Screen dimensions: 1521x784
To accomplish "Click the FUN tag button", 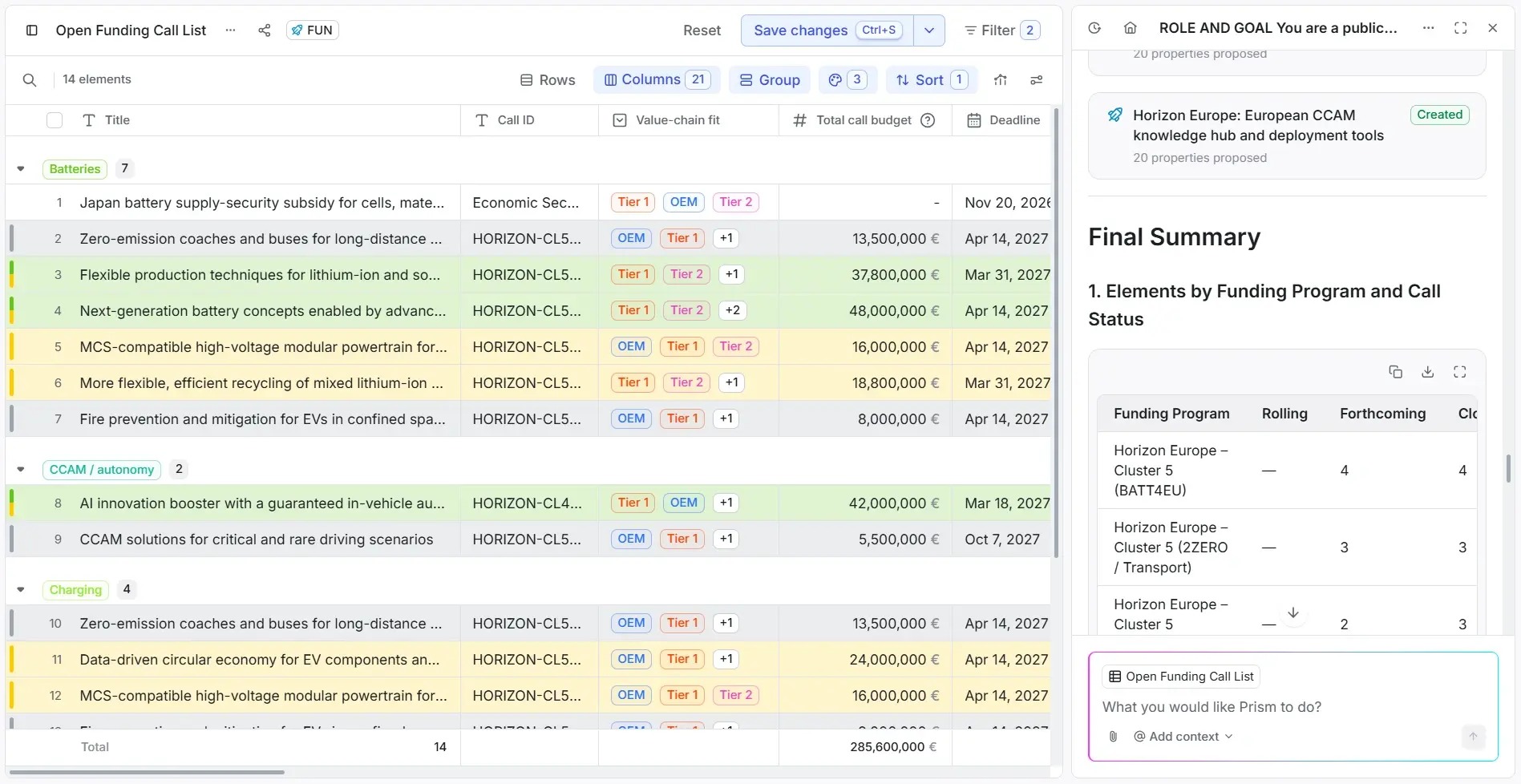I will click(x=313, y=30).
